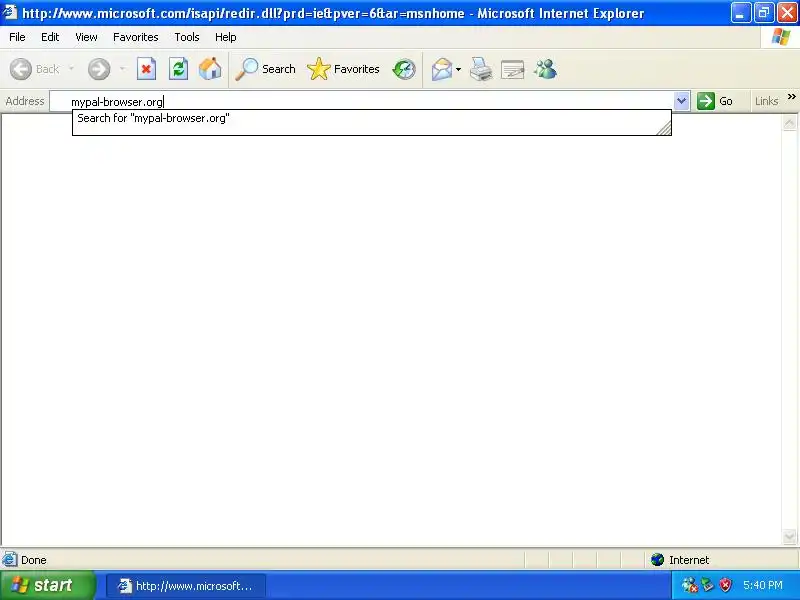Click the Internet zone globe icon
Screen dimensions: 800x600
[x=657, y=560]
